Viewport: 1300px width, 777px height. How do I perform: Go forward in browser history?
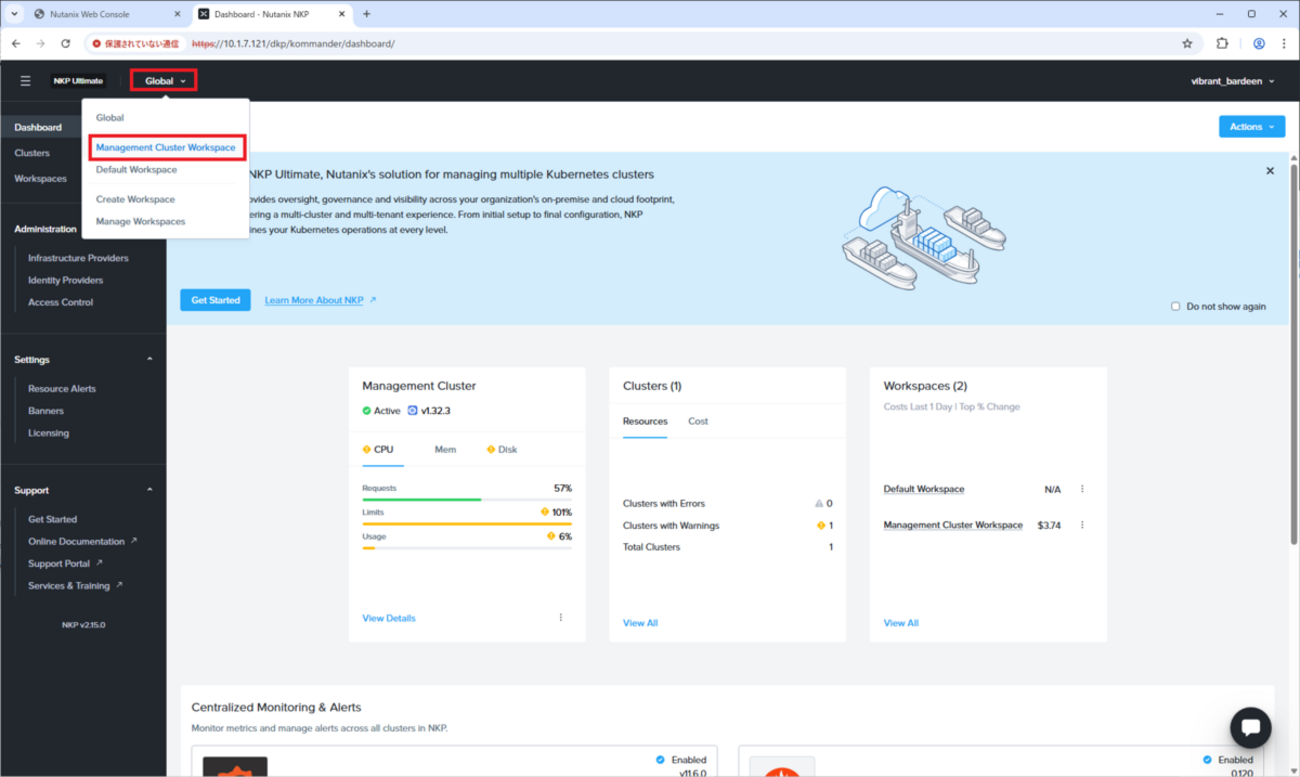coord(41,44)
